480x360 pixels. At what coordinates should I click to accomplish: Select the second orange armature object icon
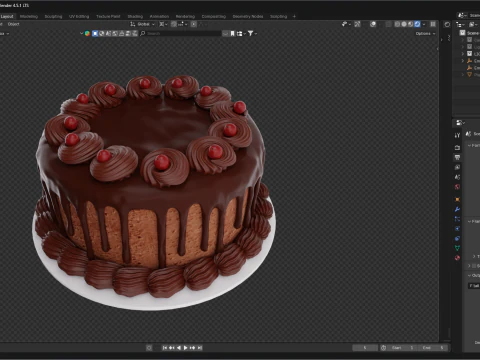tap(469, 68)
